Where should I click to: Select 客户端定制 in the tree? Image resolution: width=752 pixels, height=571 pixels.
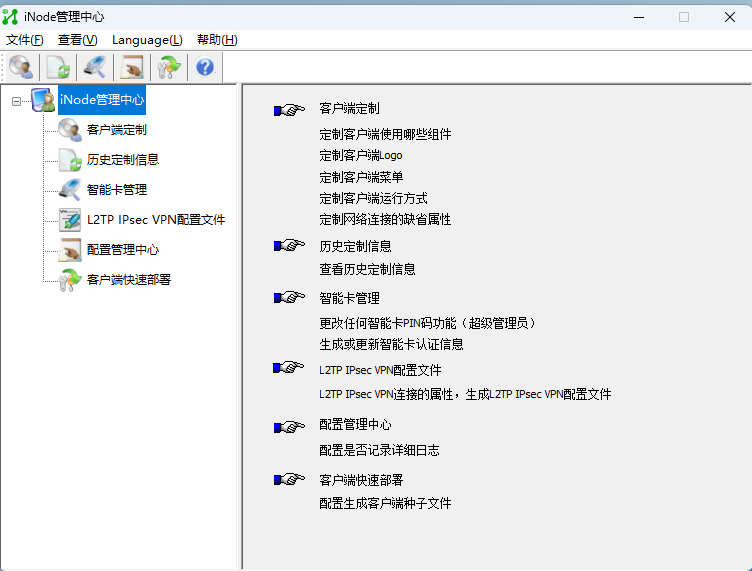[117, 130]
